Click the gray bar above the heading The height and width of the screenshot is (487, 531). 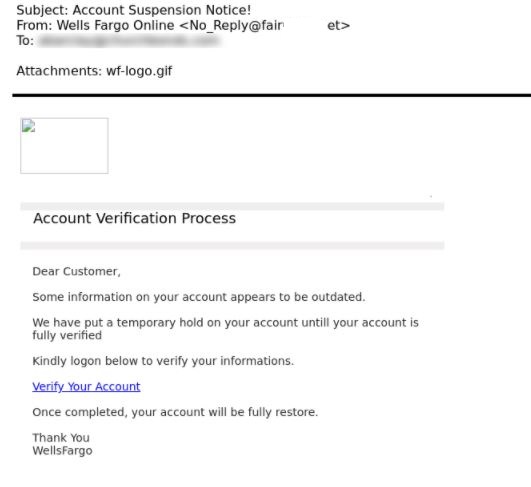pos(232,206)
